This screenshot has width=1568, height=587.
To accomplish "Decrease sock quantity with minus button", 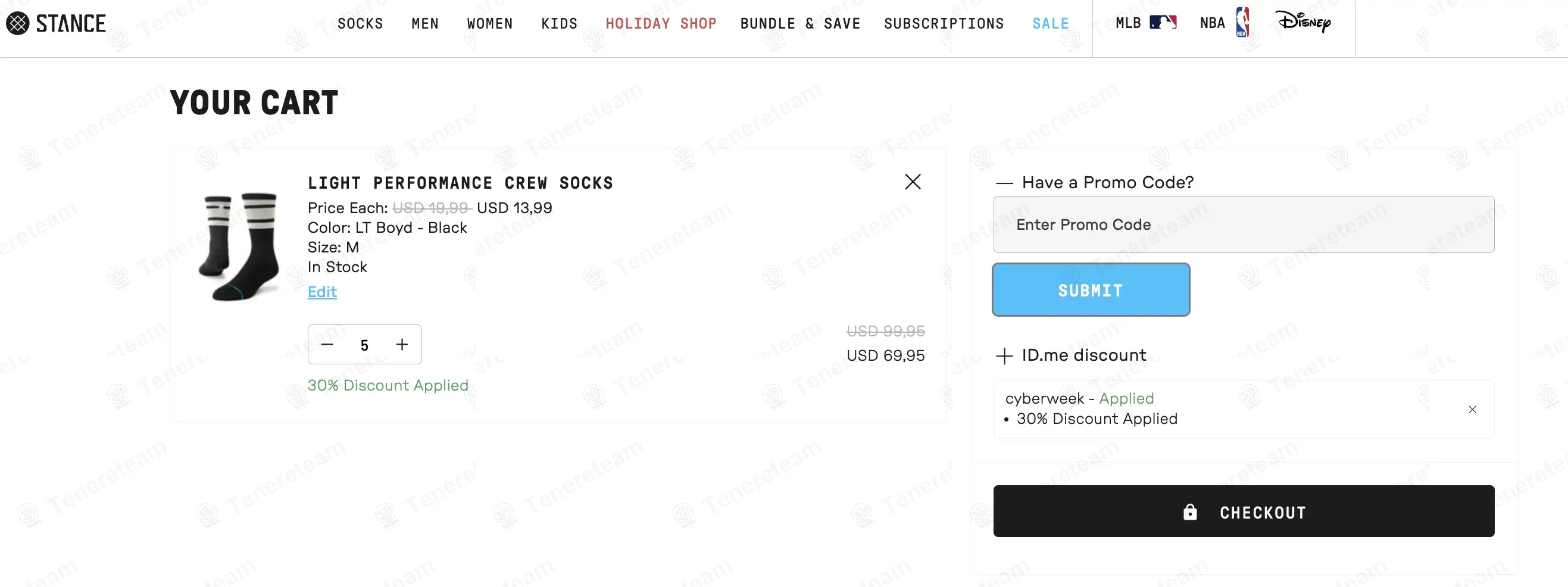I will (327, 345).
